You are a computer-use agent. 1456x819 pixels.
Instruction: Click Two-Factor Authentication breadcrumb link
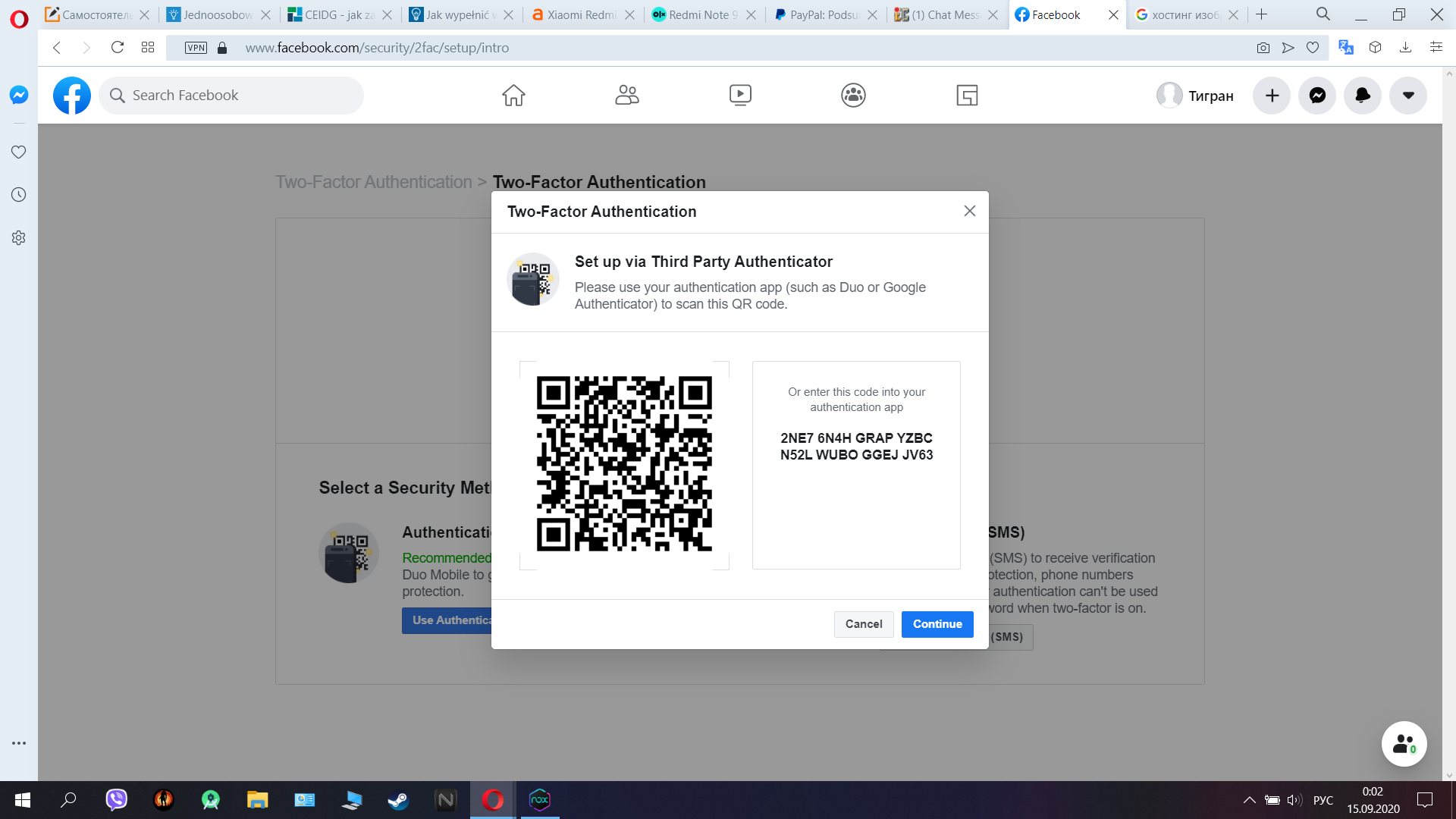(373, 182)
